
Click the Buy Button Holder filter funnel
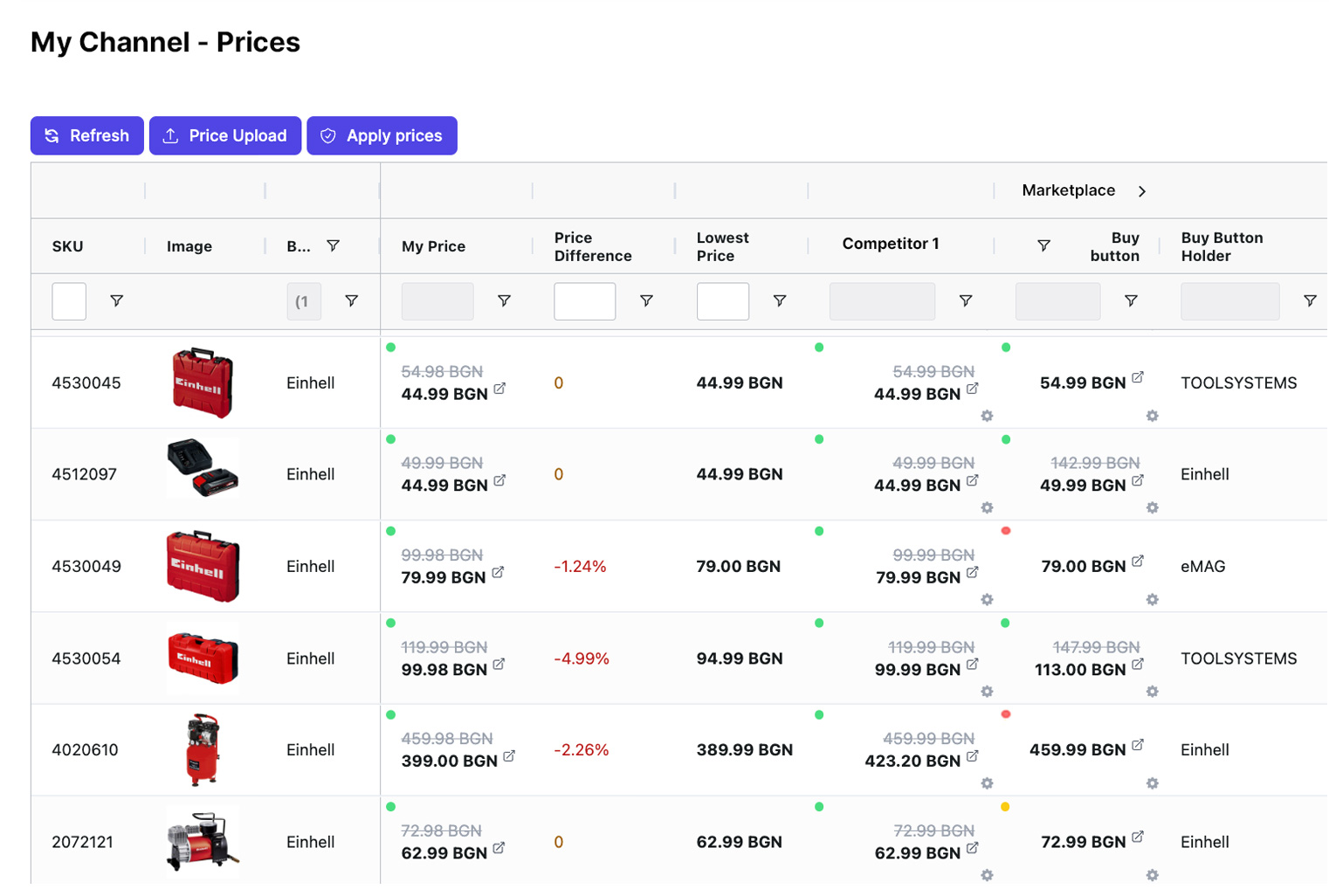[1311, 300]
